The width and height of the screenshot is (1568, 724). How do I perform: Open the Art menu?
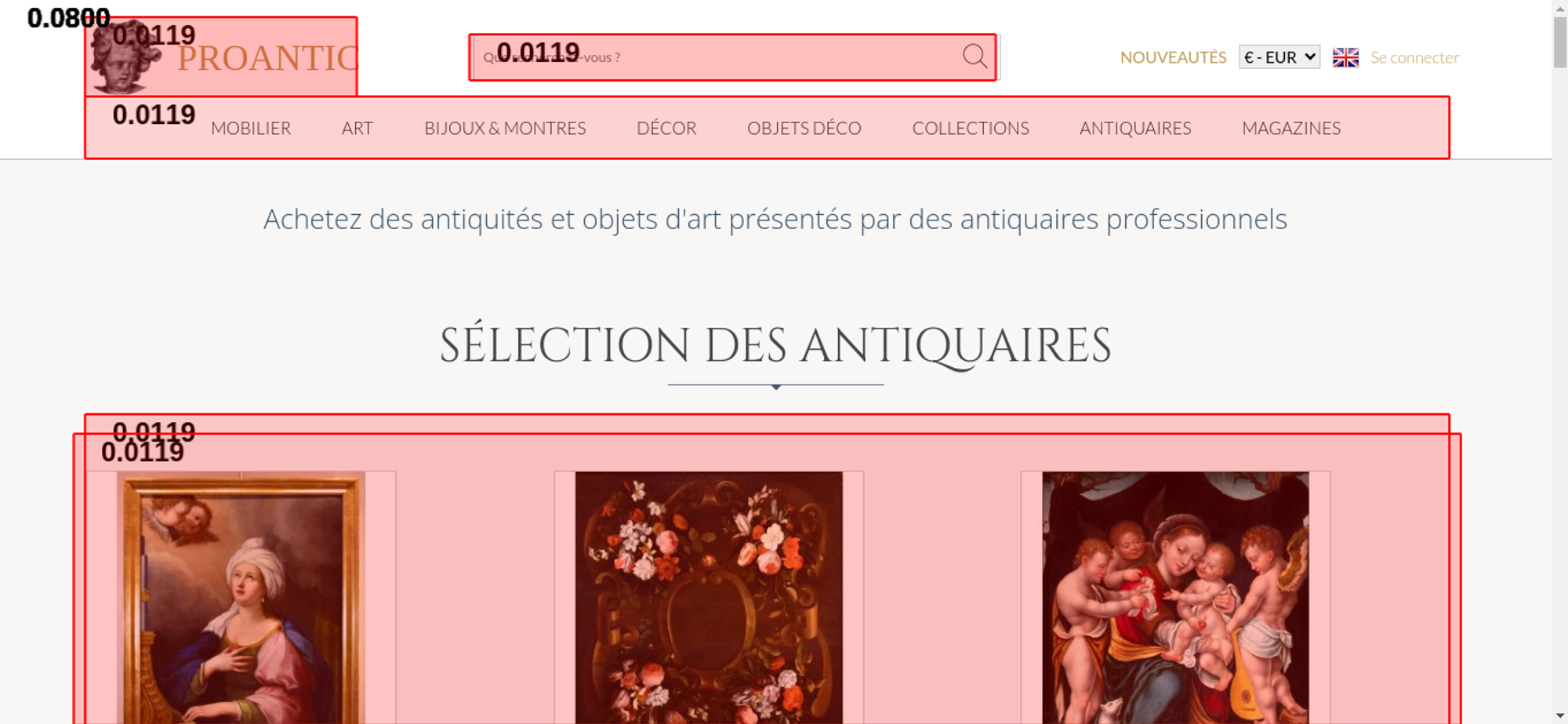coord(358,129)
